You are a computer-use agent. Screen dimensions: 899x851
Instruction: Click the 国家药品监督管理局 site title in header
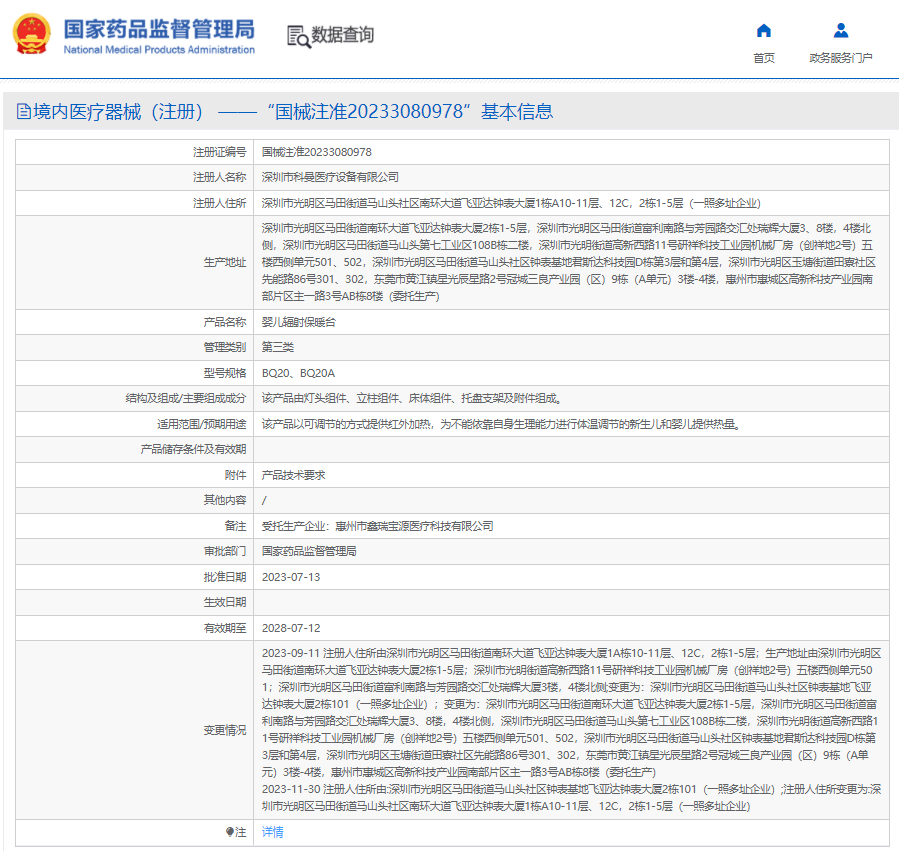click(159, 29)
